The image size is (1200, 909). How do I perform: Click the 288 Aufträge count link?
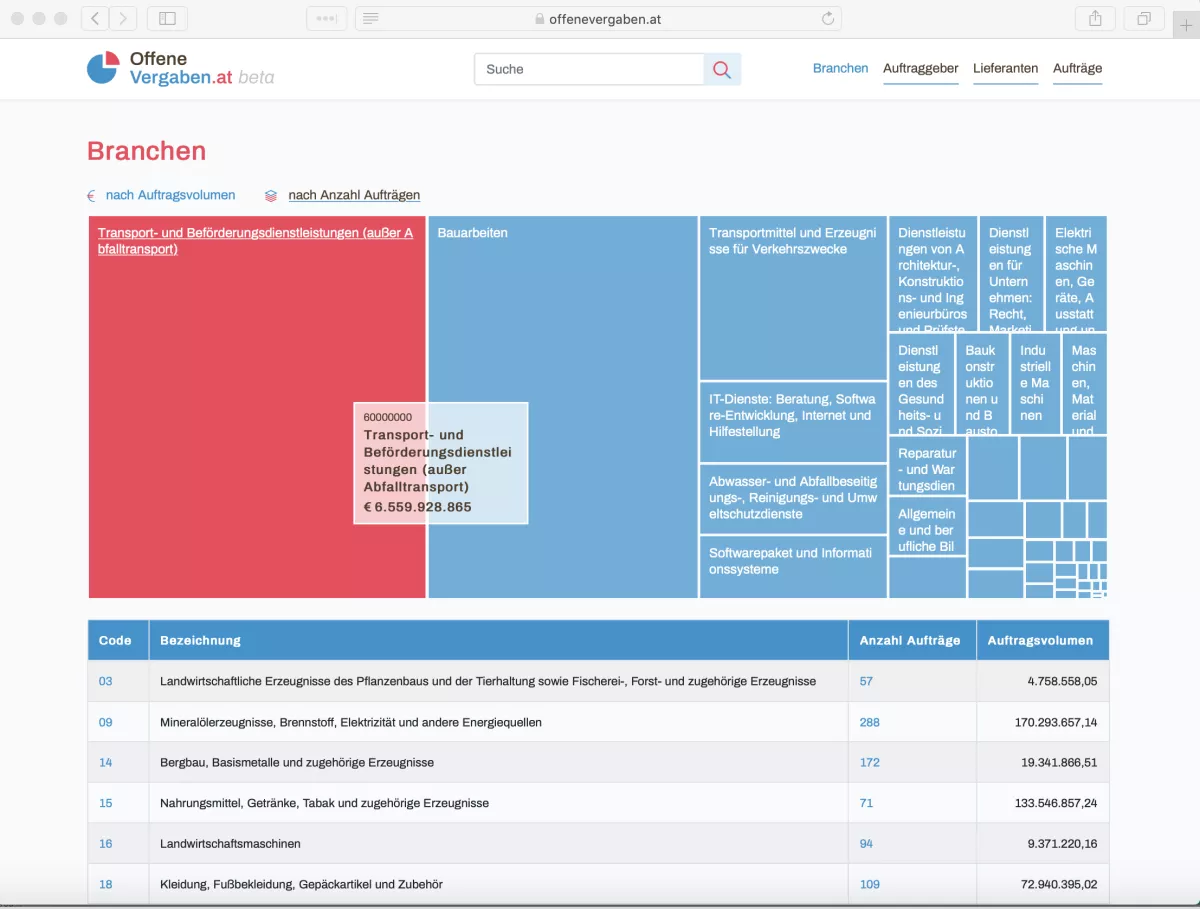coord(869,721)
